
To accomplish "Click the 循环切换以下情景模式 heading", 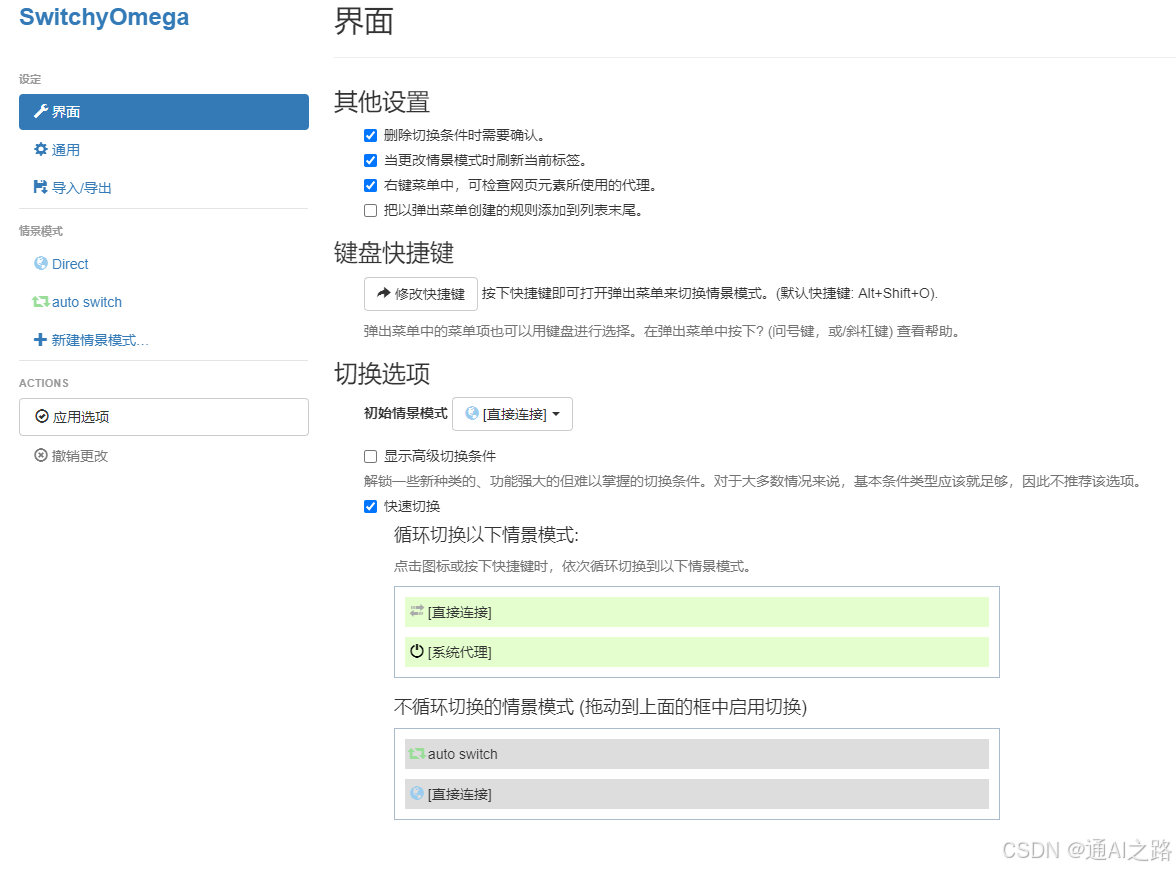I will click(x=486, y=535).
